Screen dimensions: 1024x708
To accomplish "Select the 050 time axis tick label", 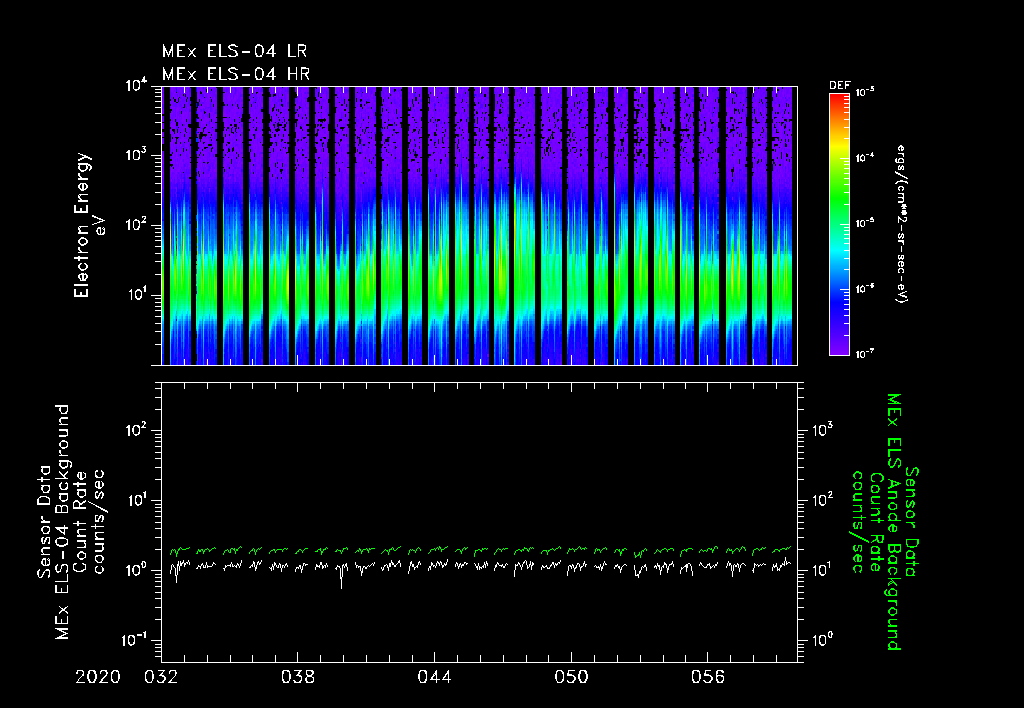I will pyautogui.click(x=571, y=677).
